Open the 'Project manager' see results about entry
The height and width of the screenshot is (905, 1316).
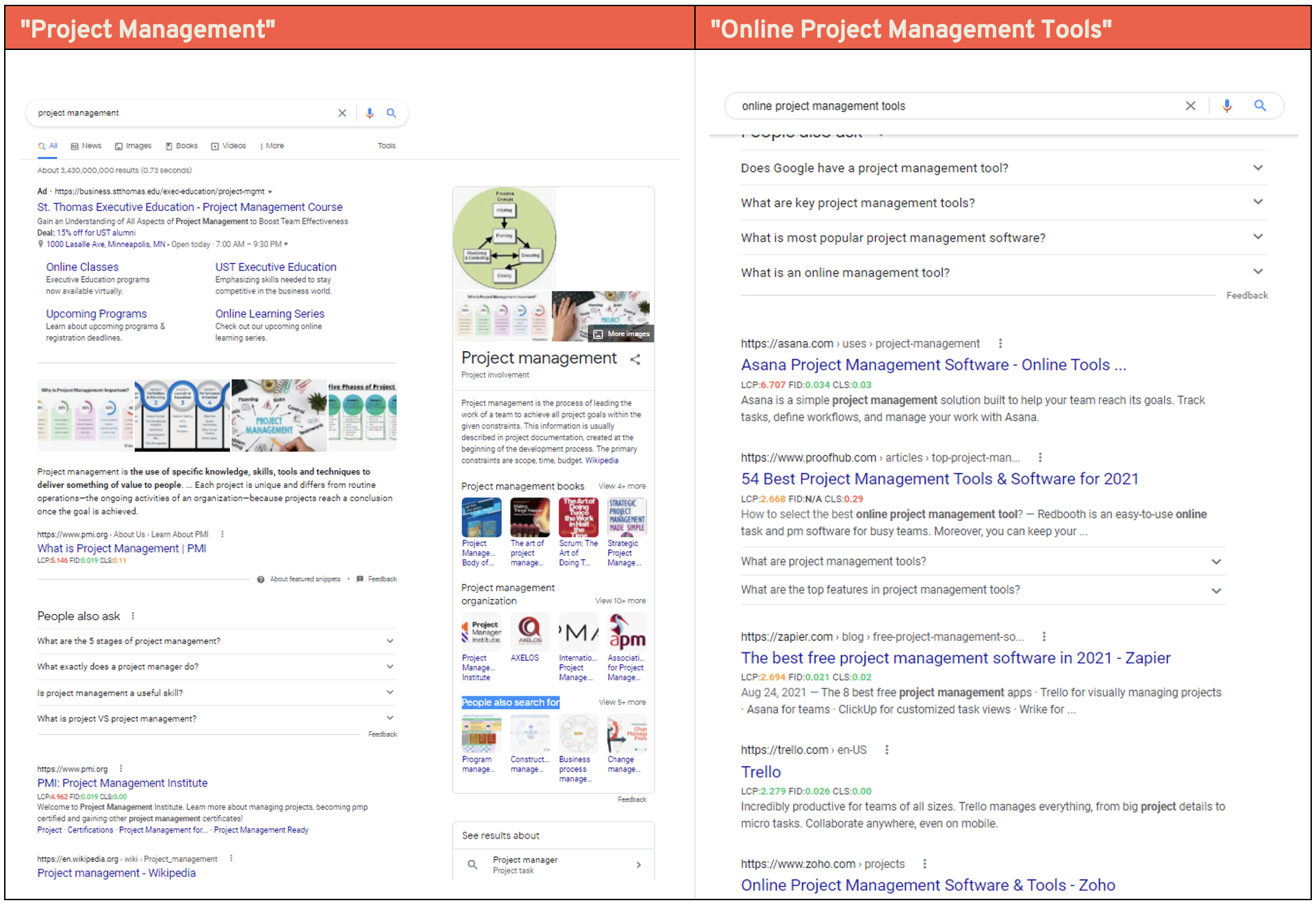click(553, 865)
